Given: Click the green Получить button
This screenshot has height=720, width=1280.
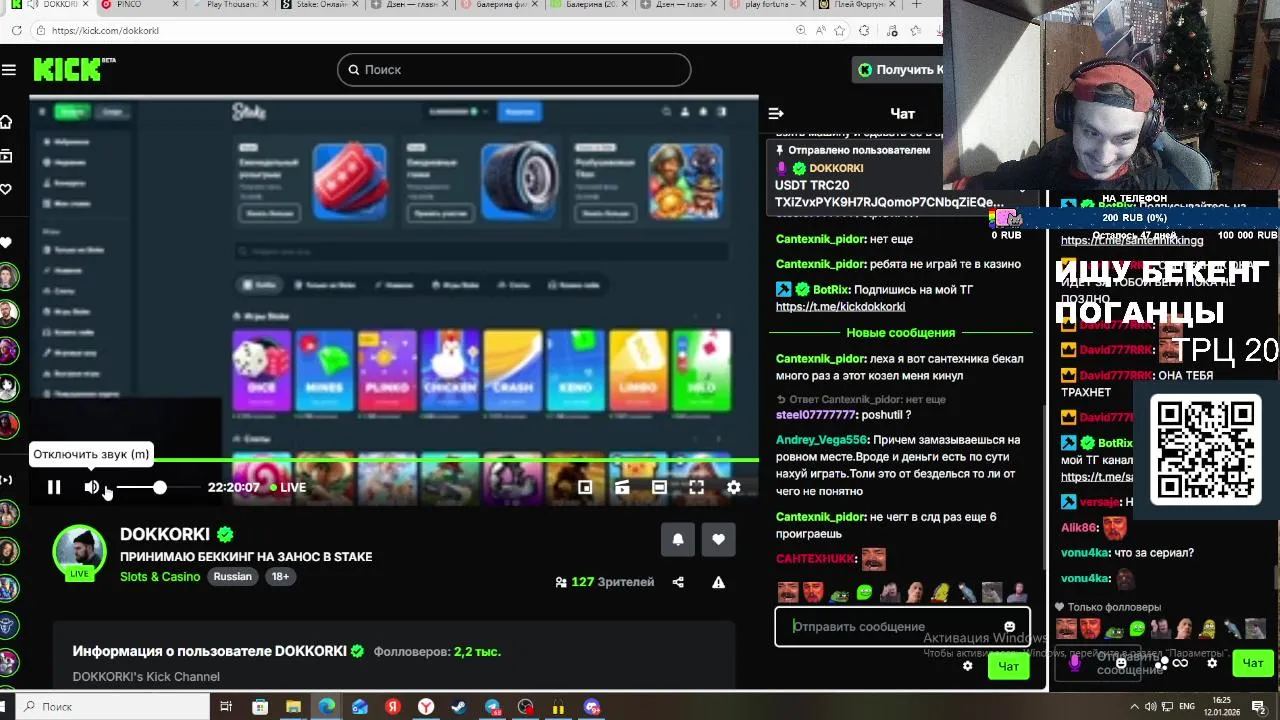Looking at the screenshot, I should (x=898, y=69).
